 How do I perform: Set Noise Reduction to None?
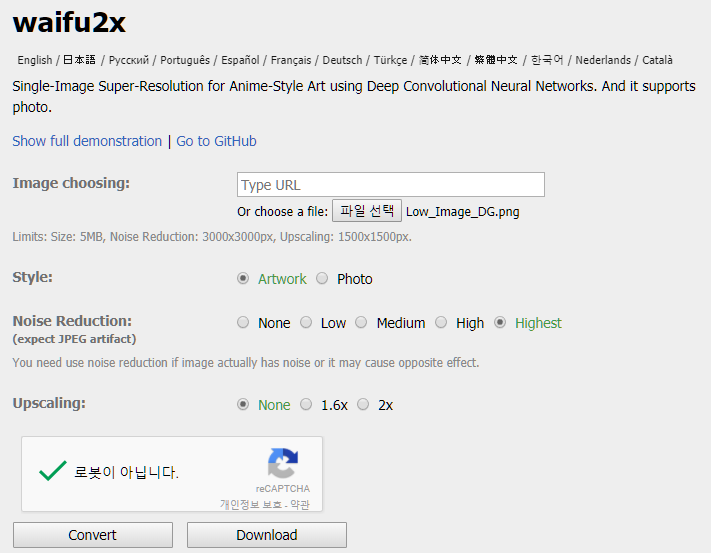click(x=243, y=322)
